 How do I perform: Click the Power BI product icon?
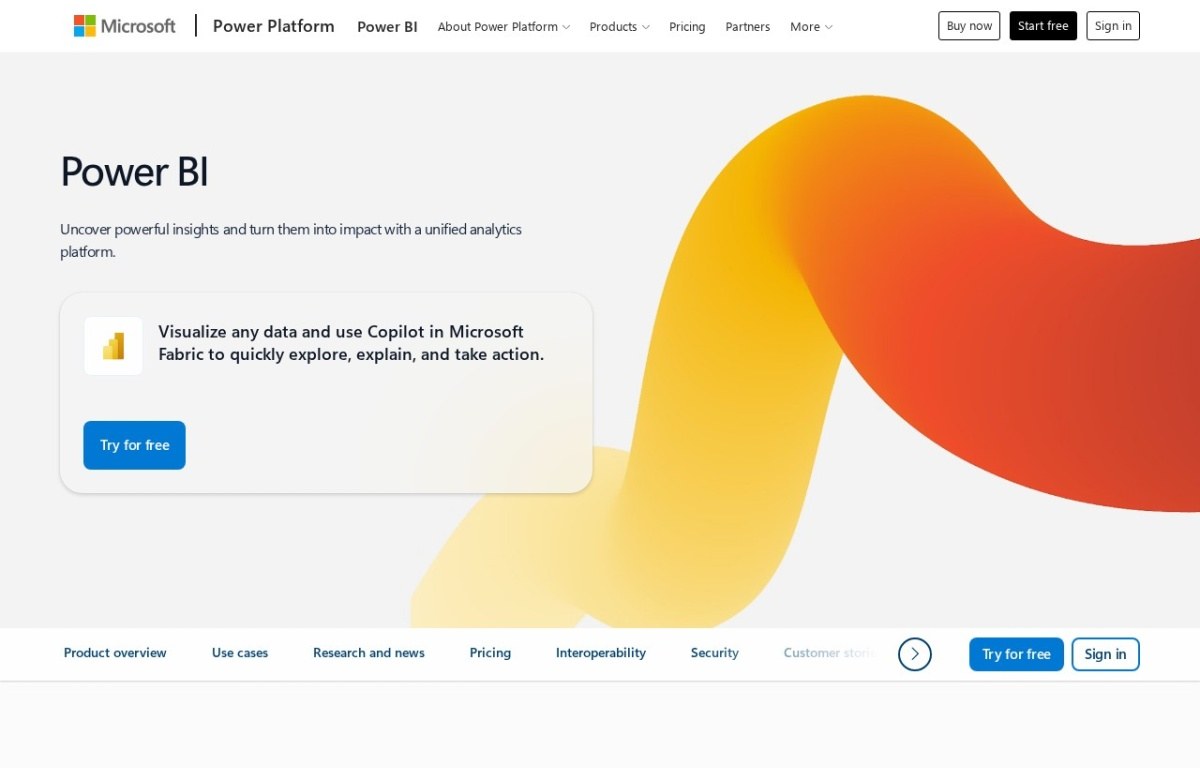(x=113, y=346)
